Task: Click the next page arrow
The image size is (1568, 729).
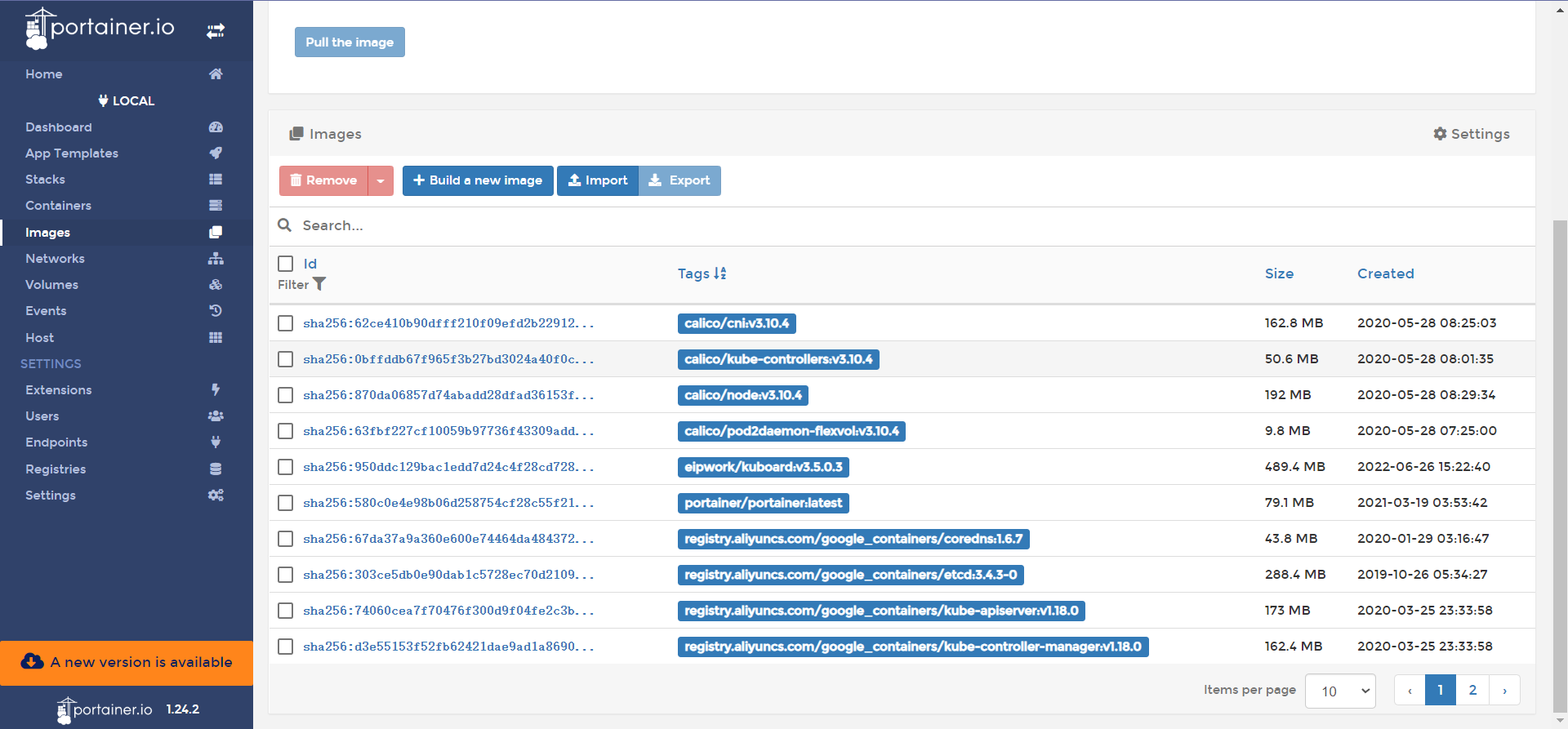Action: 1504,691
